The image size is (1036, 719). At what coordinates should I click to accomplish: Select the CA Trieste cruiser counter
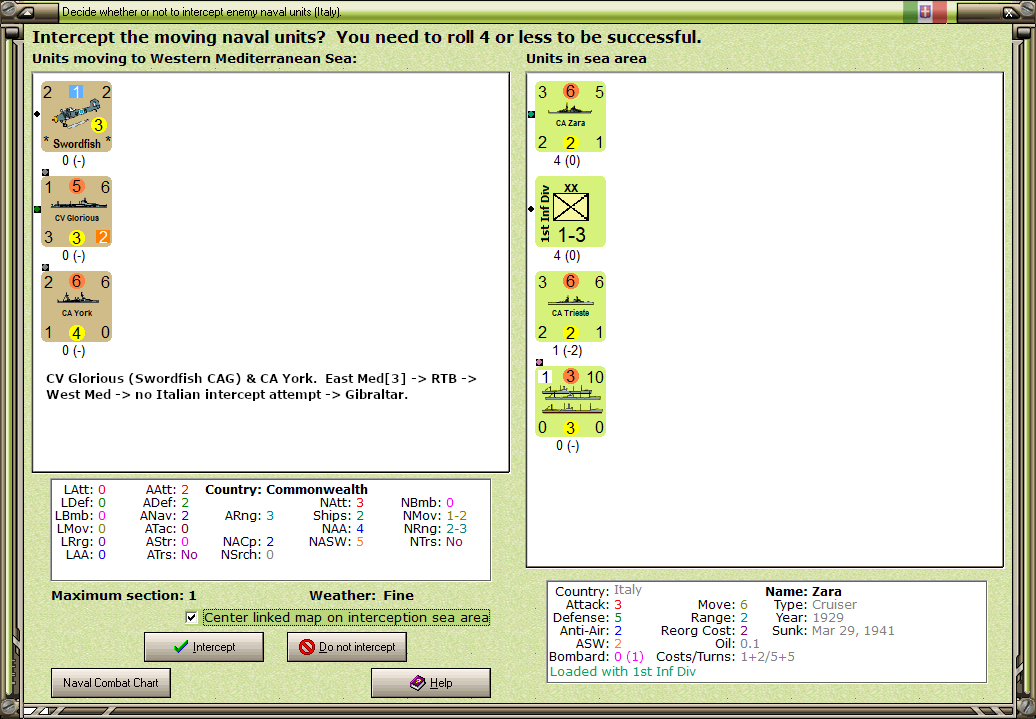pos(570,307)
